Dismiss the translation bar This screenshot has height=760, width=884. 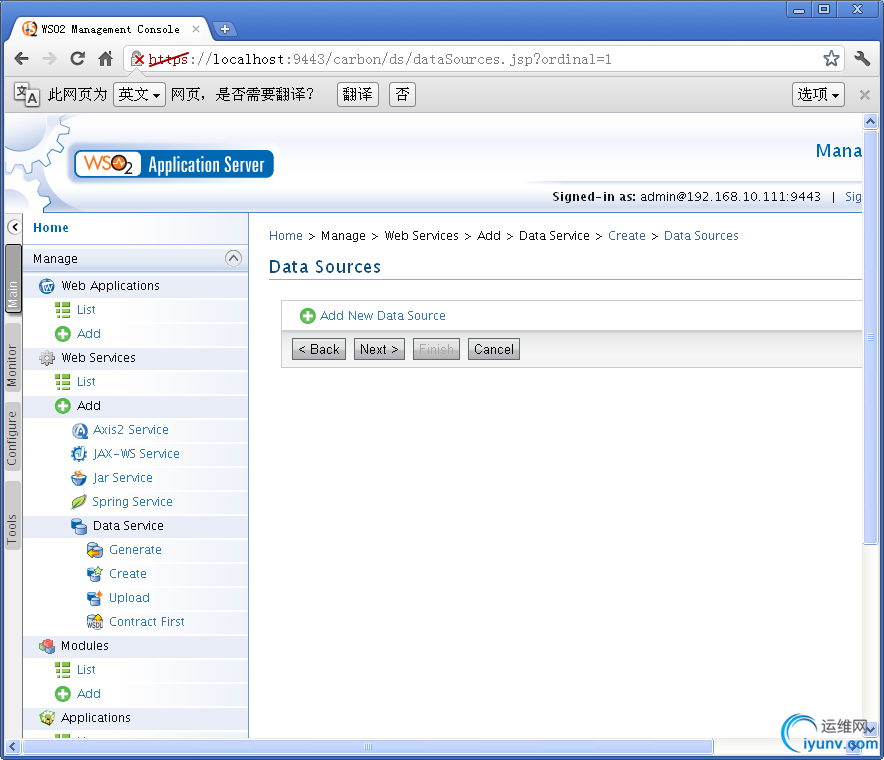864,95
